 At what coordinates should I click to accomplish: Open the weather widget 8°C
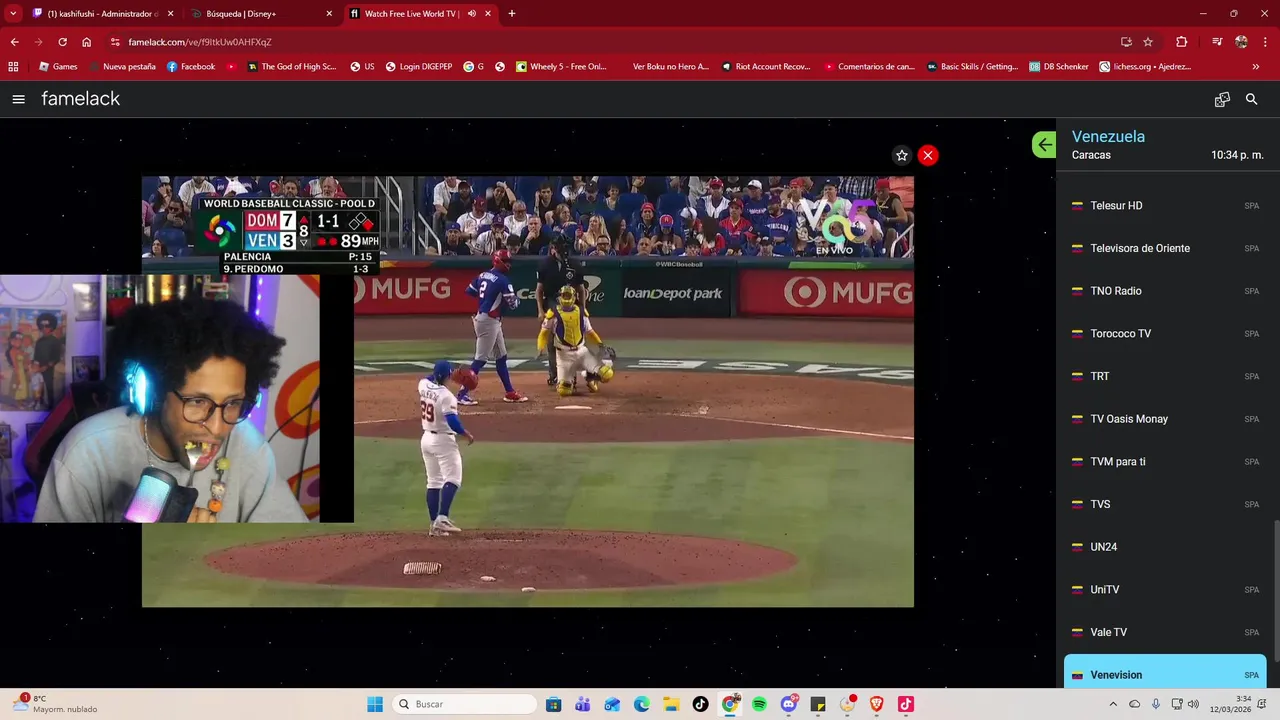pos(55,704)
